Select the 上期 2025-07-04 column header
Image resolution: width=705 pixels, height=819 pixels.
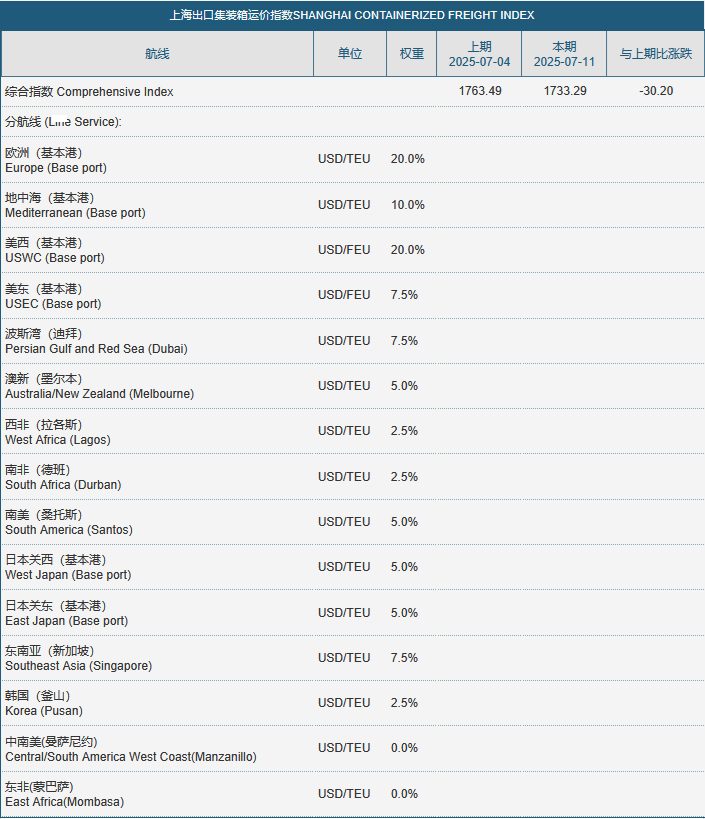[479, 54]
